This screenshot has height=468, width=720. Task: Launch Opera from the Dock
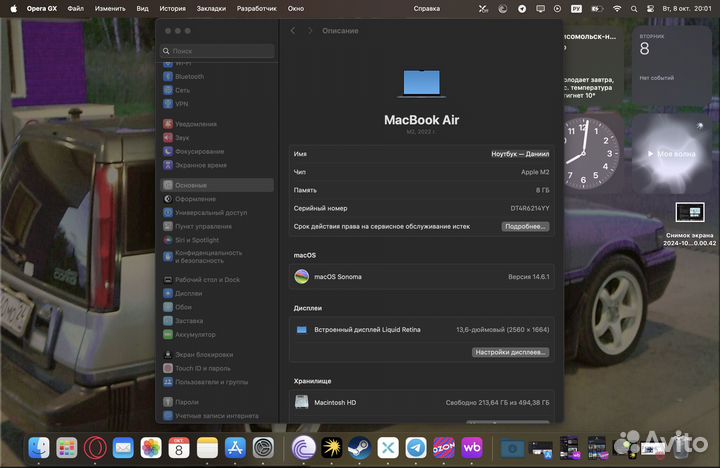95,448
